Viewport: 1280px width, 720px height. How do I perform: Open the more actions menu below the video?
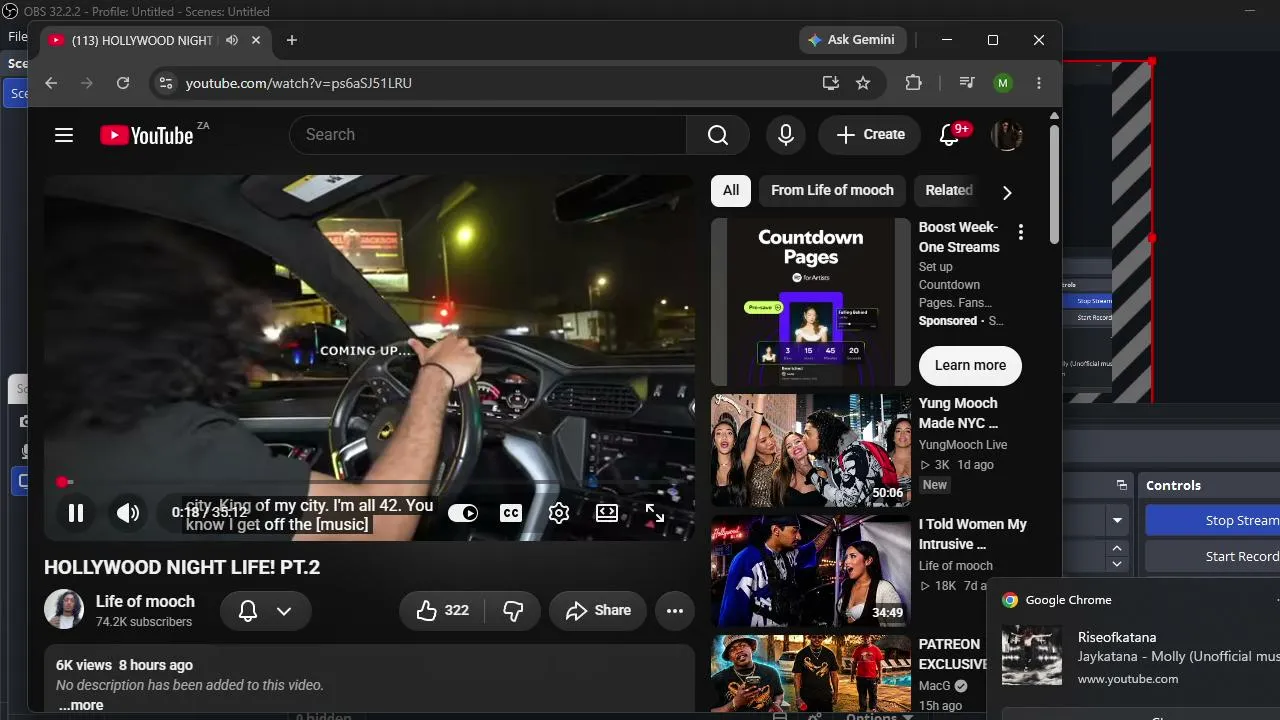click(x=675, y=611)
